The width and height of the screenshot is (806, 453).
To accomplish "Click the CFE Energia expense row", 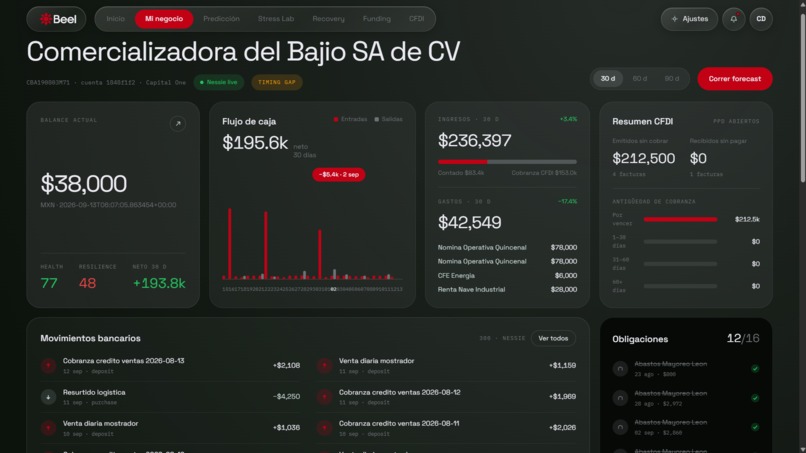I will [x=507, y=276].
